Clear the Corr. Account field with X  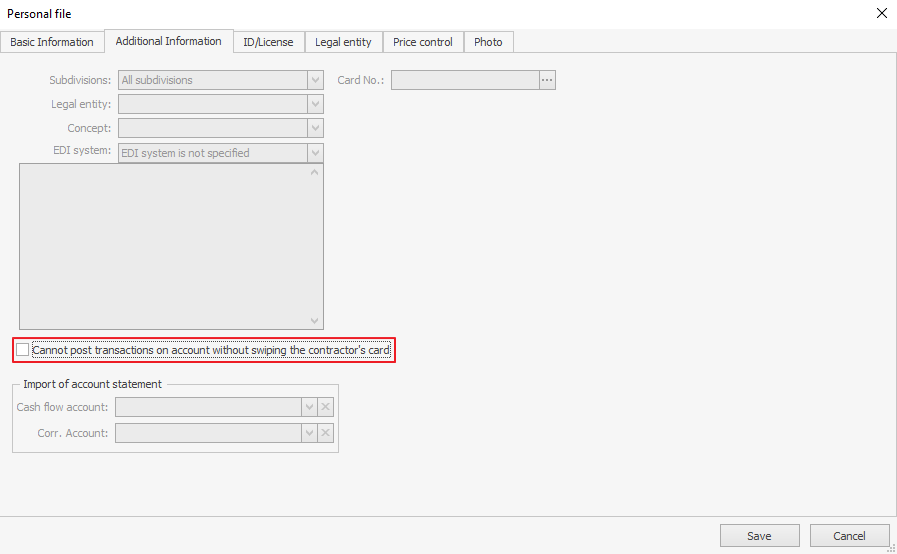(326, 433)
